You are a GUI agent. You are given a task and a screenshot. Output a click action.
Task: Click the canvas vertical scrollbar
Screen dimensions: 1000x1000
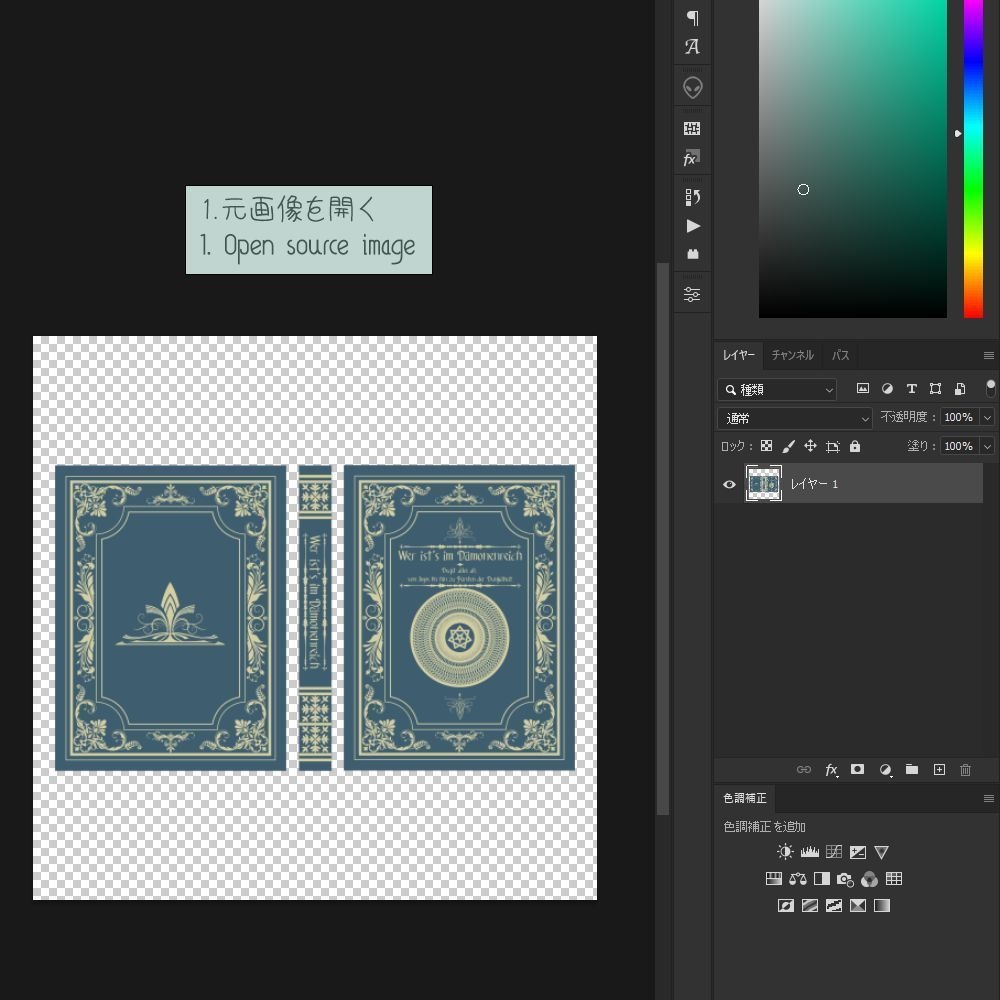tap(663, 539)
